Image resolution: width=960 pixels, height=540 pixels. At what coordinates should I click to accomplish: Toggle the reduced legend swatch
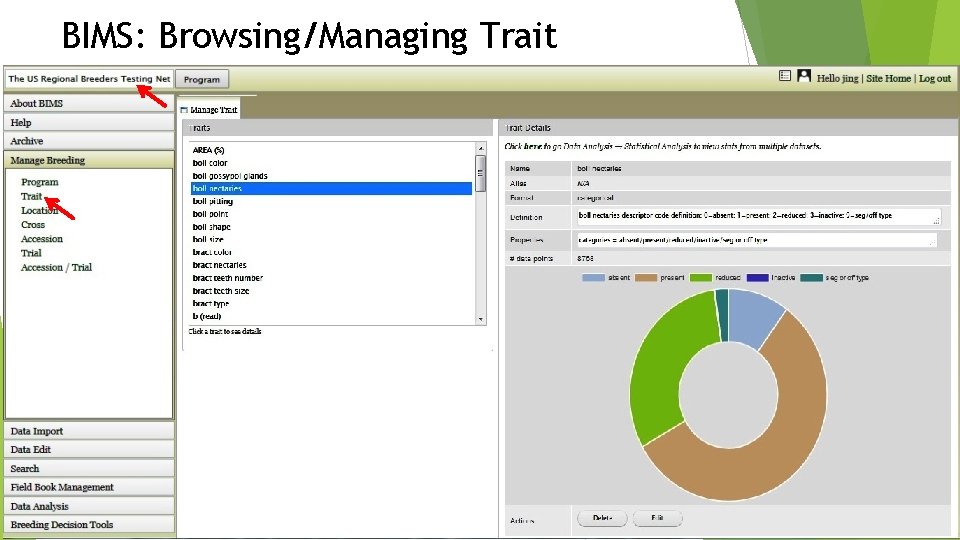click(701, 277)
